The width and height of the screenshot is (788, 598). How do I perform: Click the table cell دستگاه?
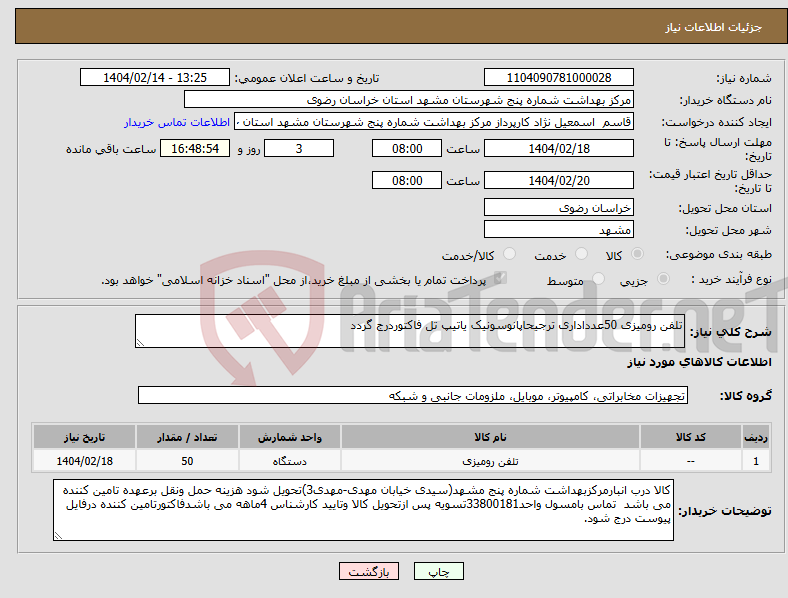tap(290, 461)
